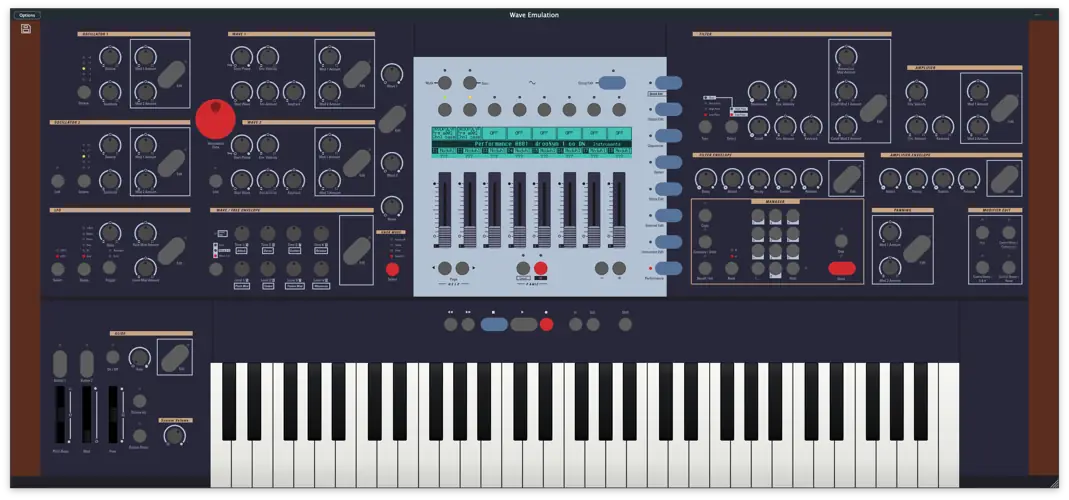The width and height of the screenshot is (1069, 500).
Task: Select the Quick Edit side button
Action: click(669, 83)
